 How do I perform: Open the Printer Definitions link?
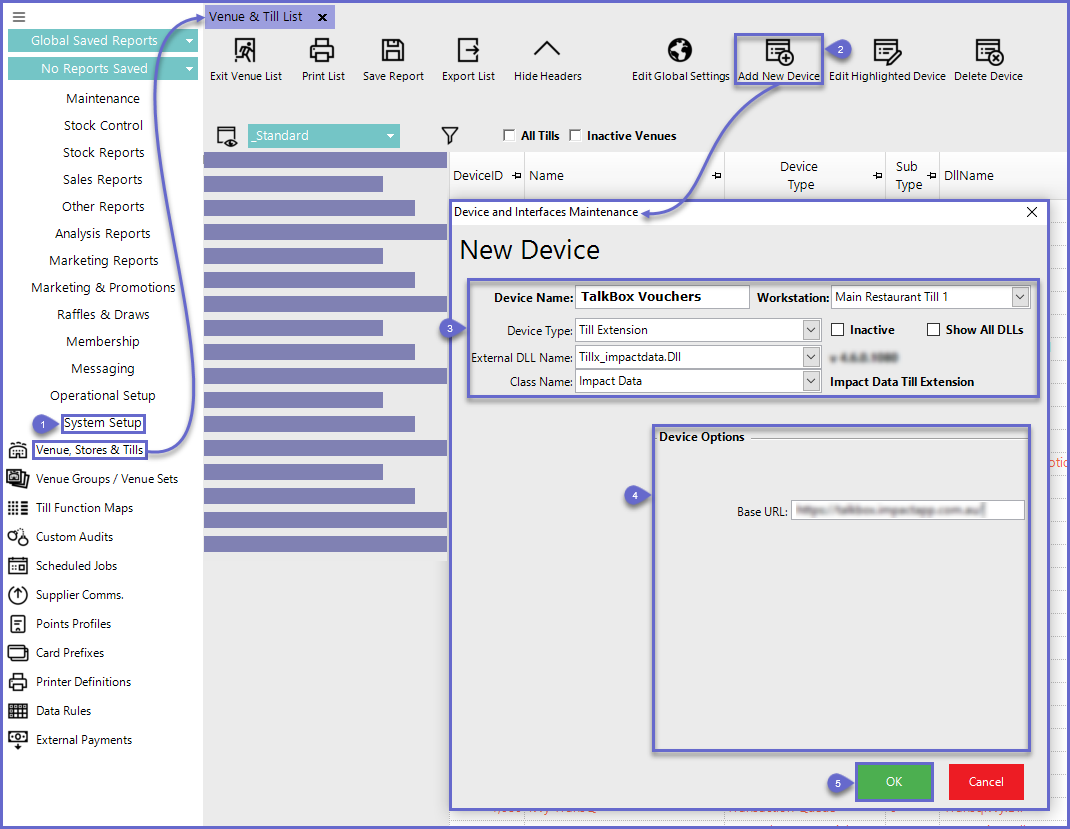(x=83, y=682)
